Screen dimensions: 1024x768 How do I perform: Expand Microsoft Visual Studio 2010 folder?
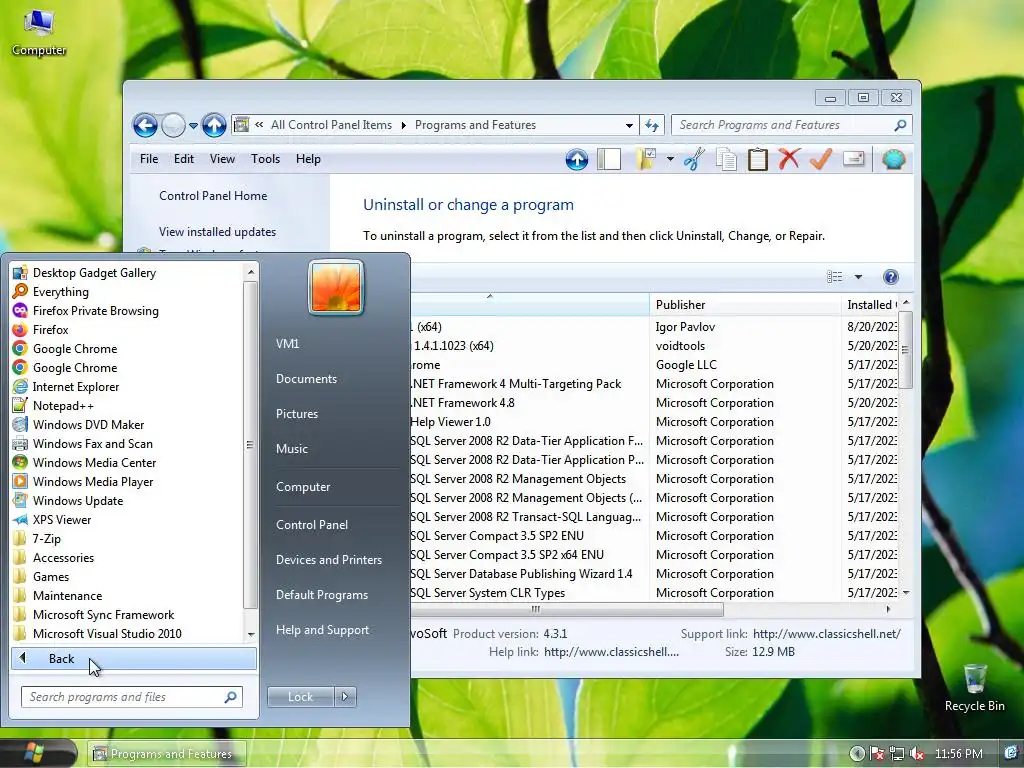pyautogui.click(x=107, y=633)
